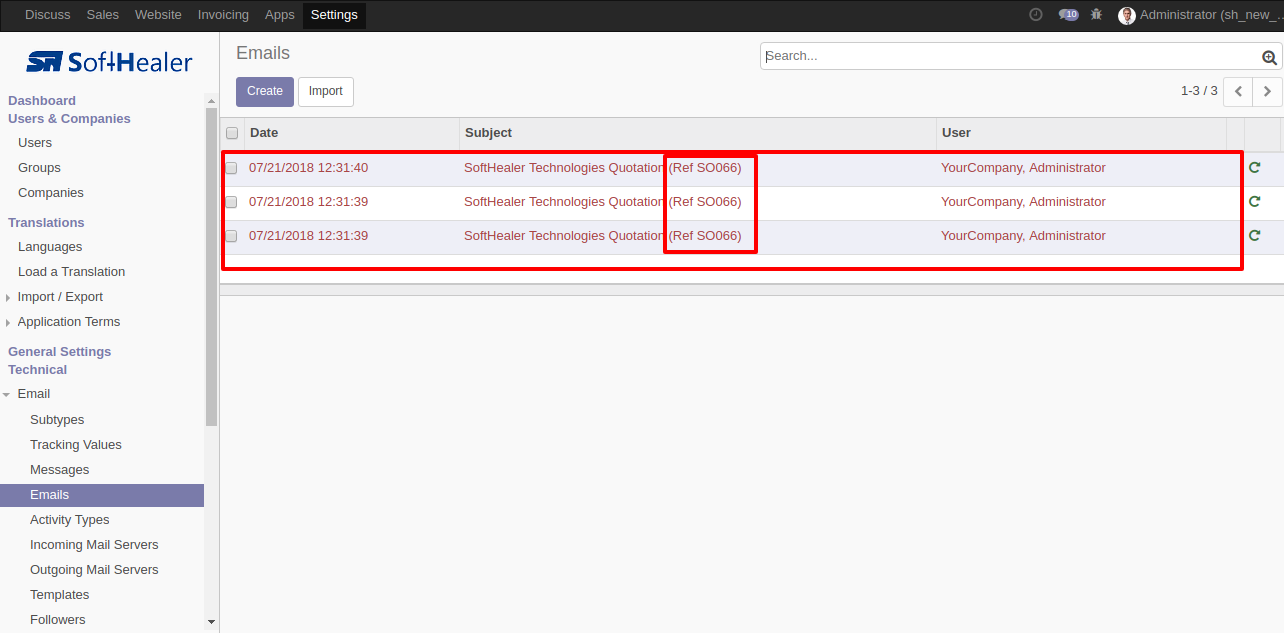Go to the previous page of emails
Image resolution: width=1284 pixels, height=633 pixels.
(x=1238, y=91)
